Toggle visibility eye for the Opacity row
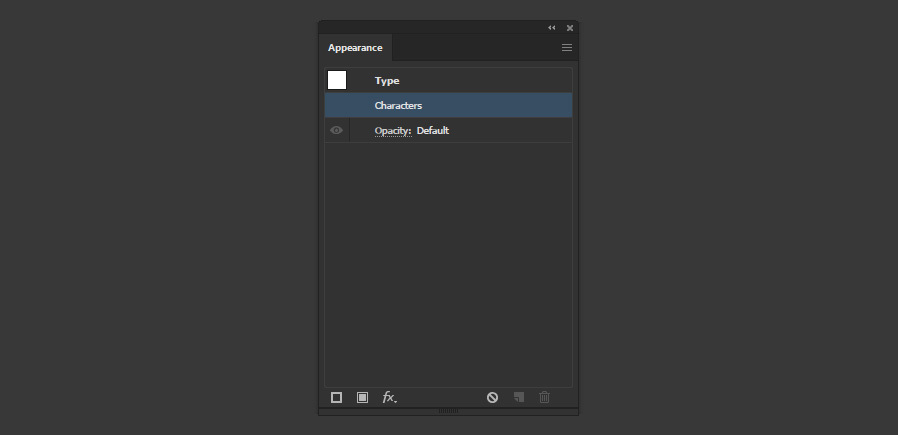Screen dimensions: 898x435 (337, 130)
